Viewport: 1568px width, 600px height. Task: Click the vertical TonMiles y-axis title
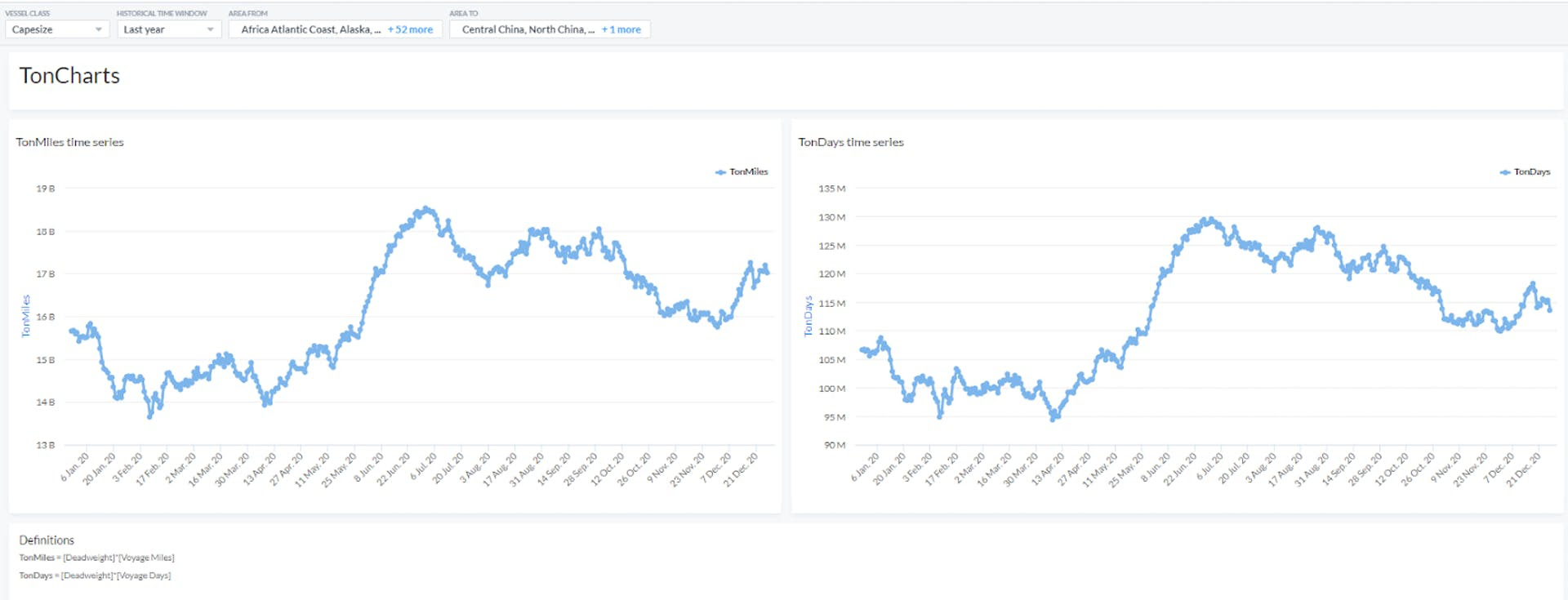point(25,316)
